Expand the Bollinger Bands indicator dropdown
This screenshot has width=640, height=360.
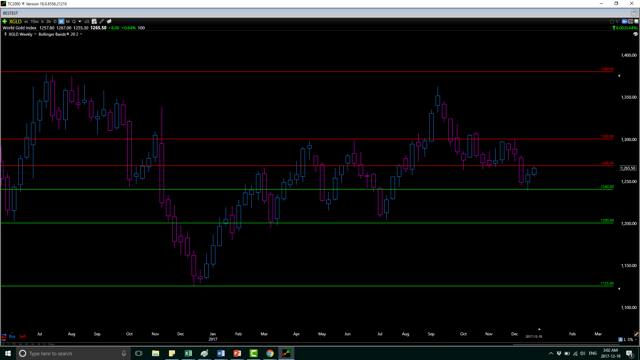tap(81, 34)
